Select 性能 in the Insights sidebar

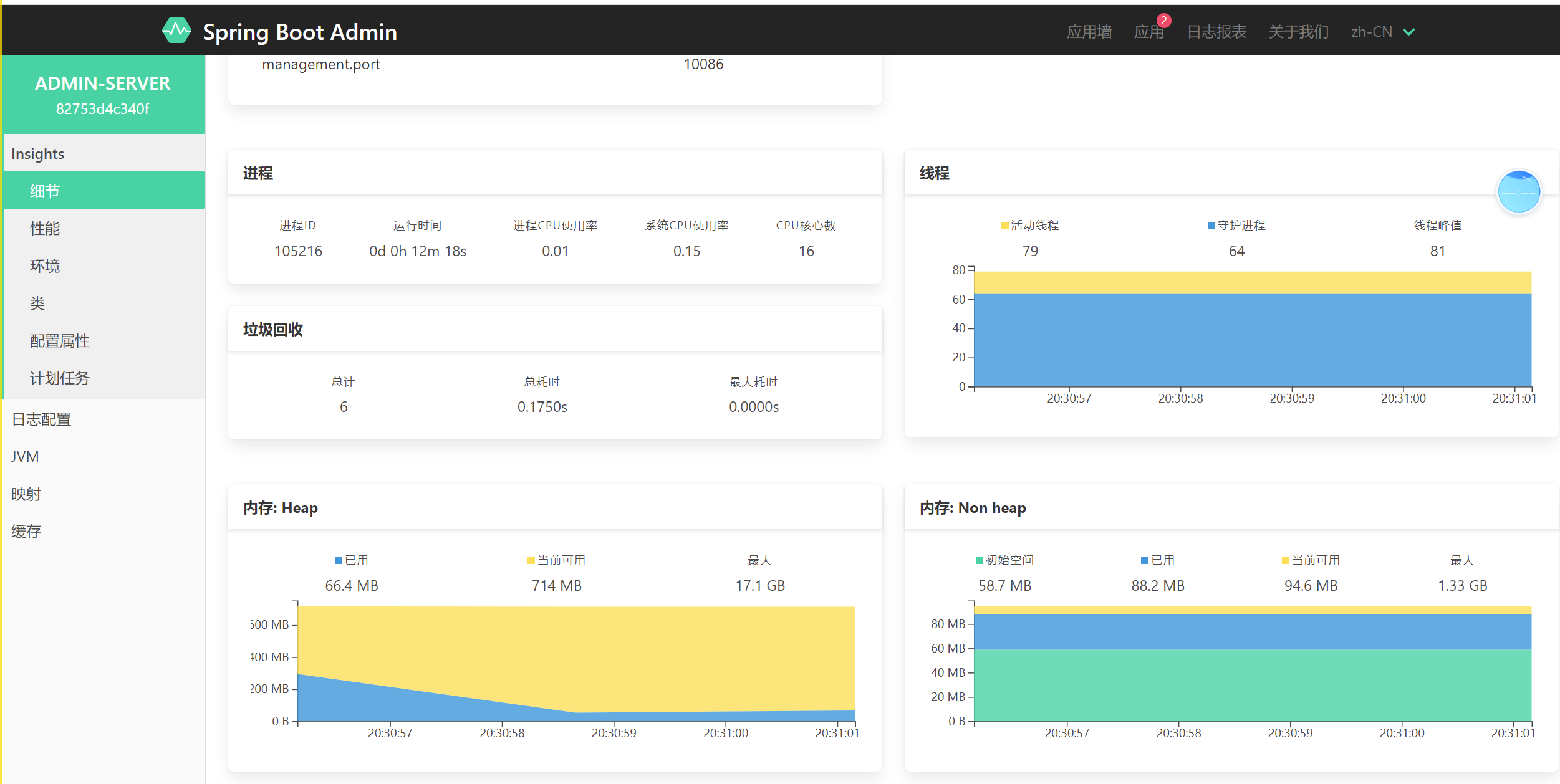(x=45, y=229)
